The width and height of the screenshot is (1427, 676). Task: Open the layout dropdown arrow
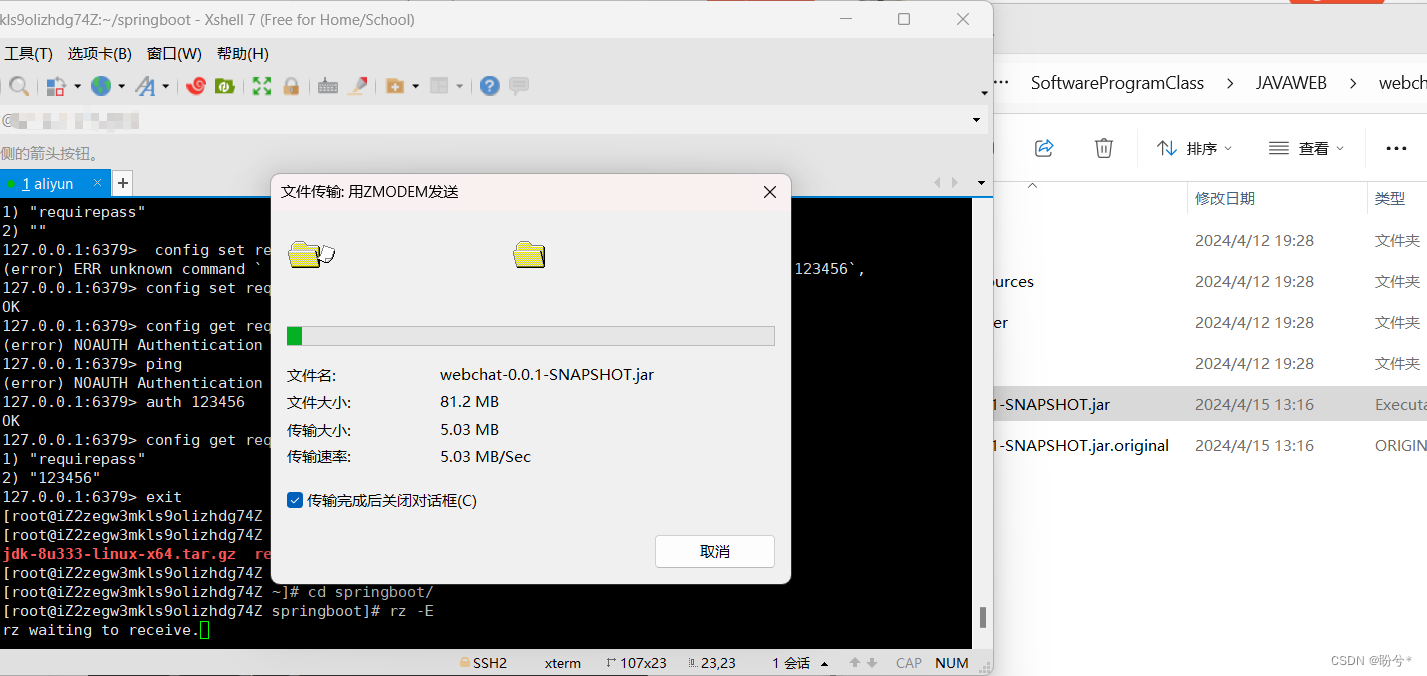pos(460,87)
